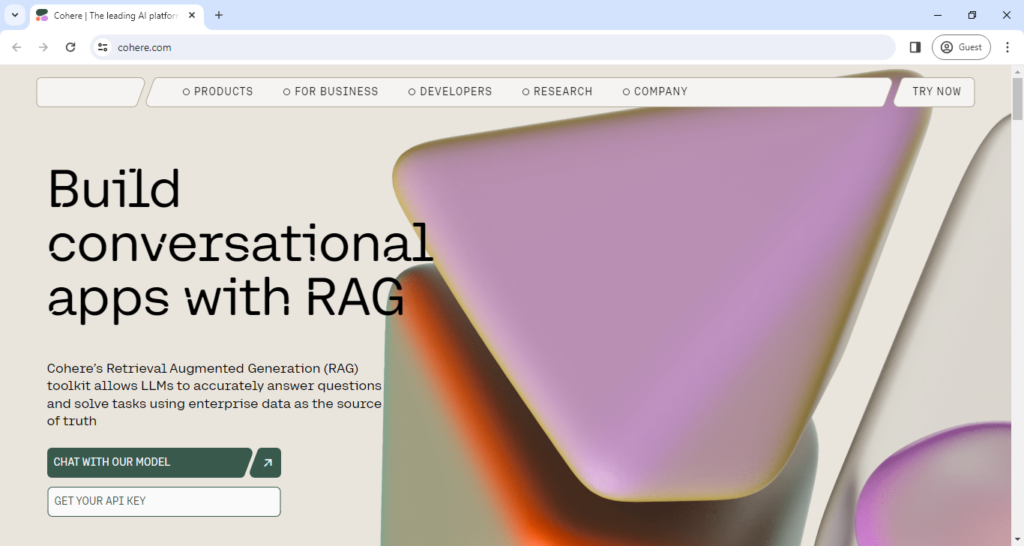Click Get Your API Key button
Viewport: 1024px width, 546px height.
point(164,501)
